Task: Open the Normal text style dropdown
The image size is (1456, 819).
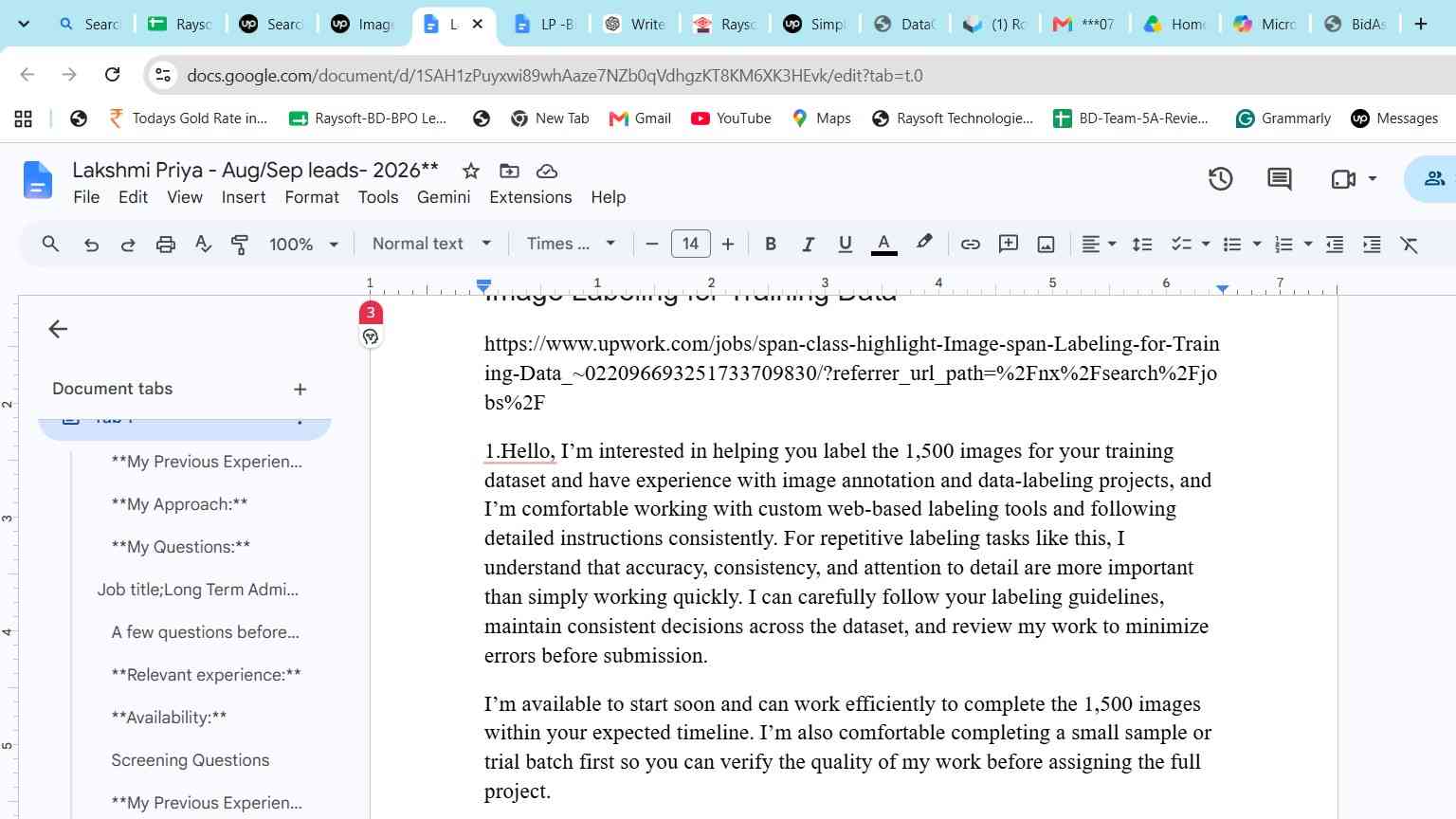Action: click(431, 244)
